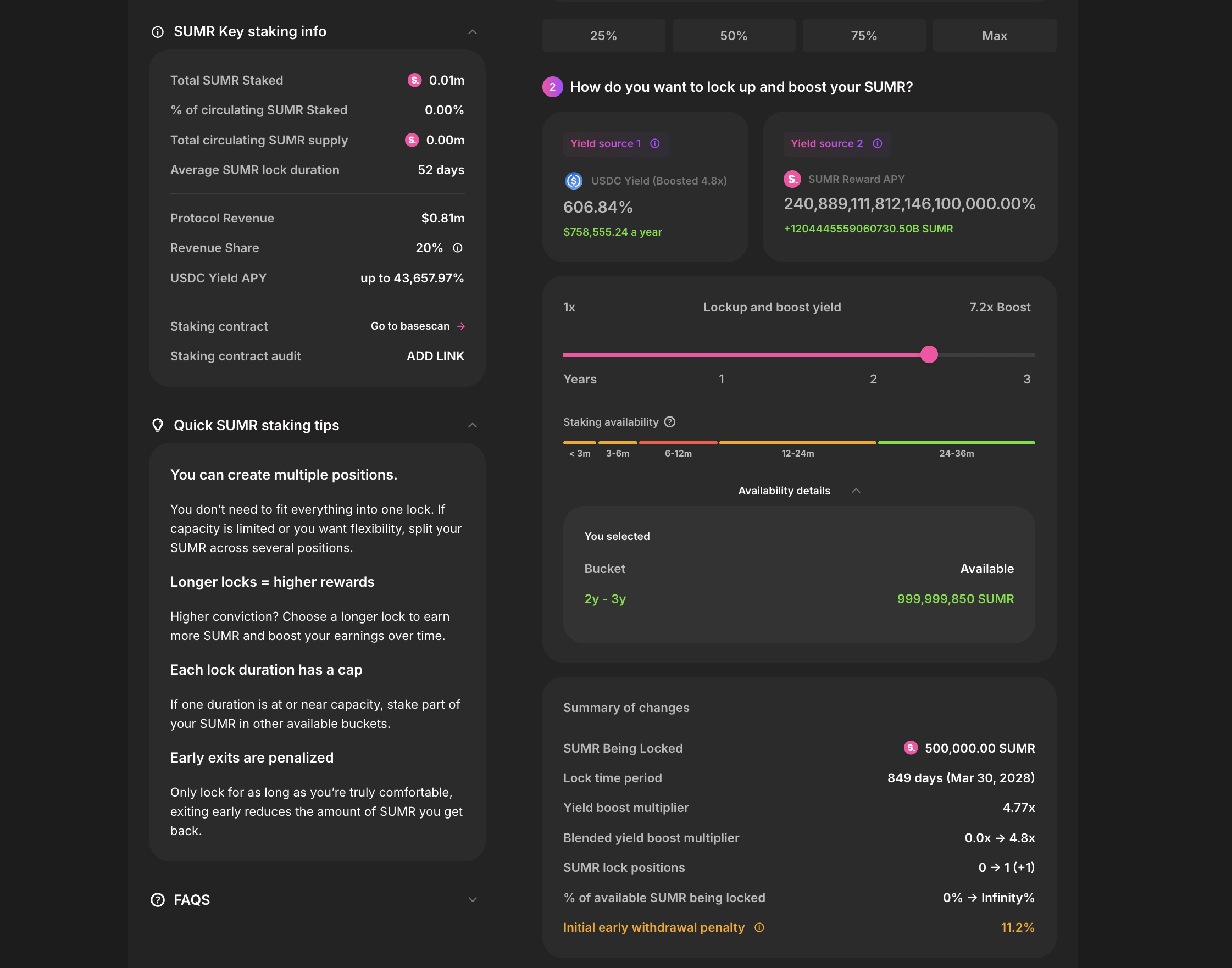Click the Revenue Share info icon
The height and width of the screenshot is (968, 1232).
458,248
